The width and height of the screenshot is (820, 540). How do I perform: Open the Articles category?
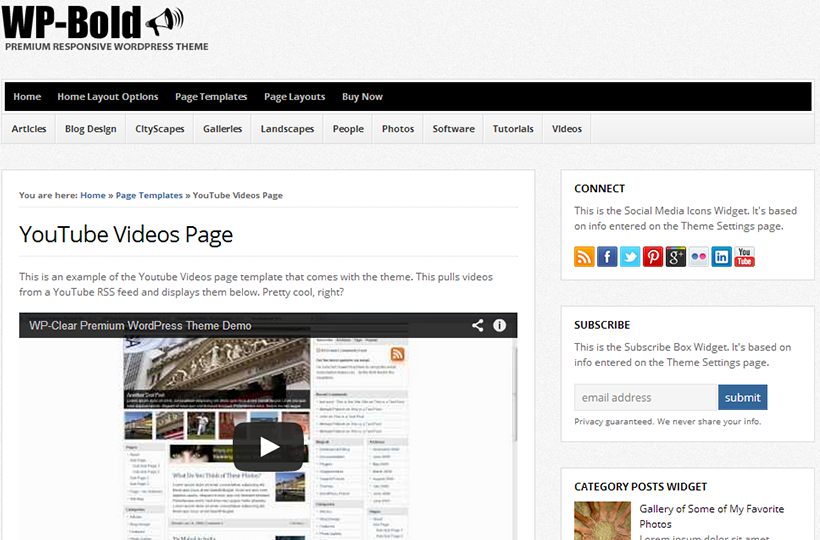click(29, 129)
